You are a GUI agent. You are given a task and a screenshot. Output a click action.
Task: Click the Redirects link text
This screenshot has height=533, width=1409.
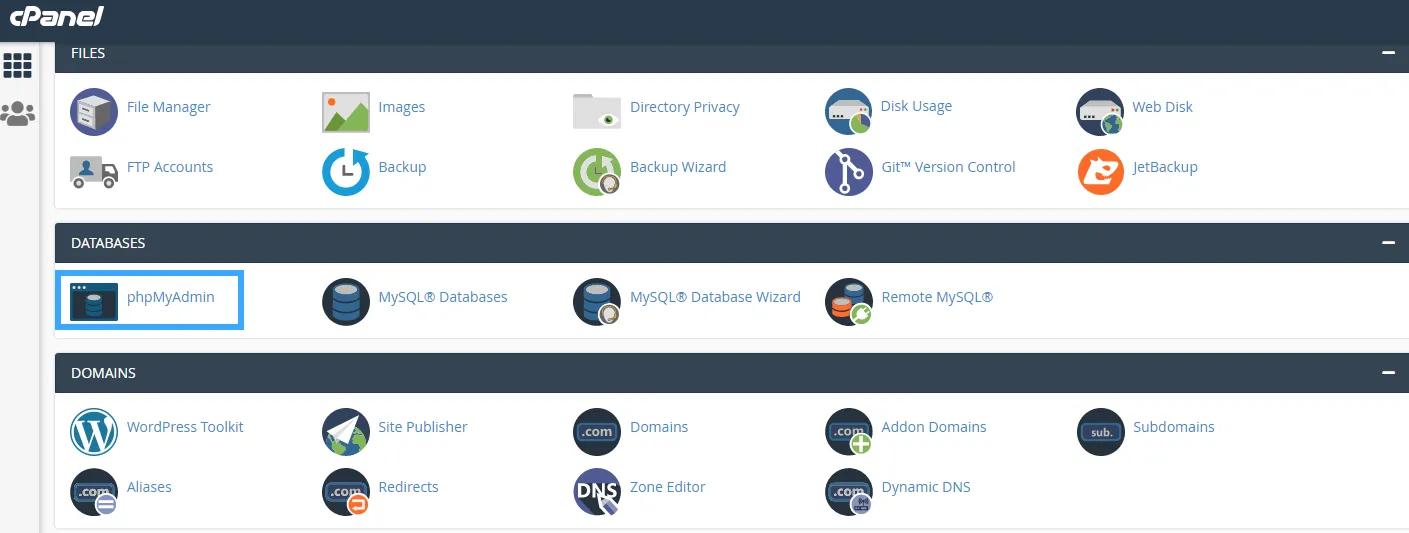click(408, 487)
